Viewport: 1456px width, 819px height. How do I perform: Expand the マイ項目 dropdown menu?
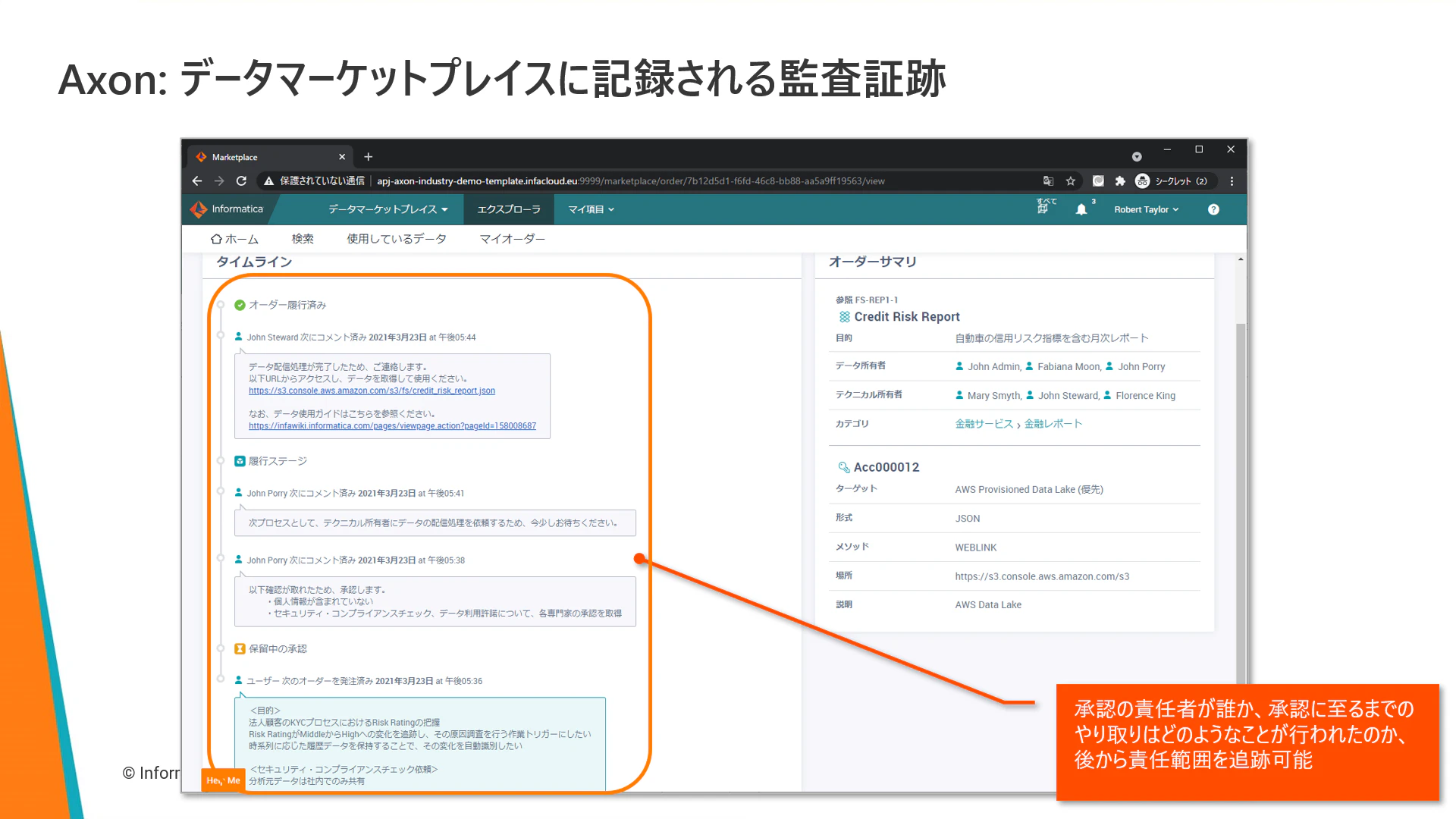[591, 209]
